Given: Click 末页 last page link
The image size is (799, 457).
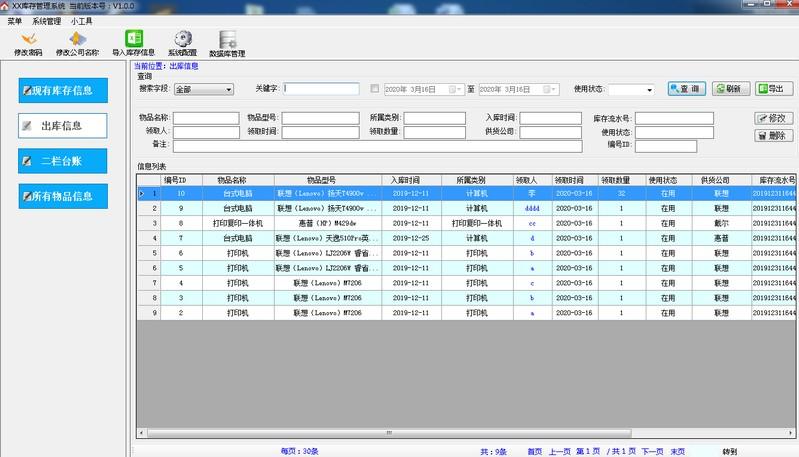Looking at the screenshot, I should tap(678, 451).
